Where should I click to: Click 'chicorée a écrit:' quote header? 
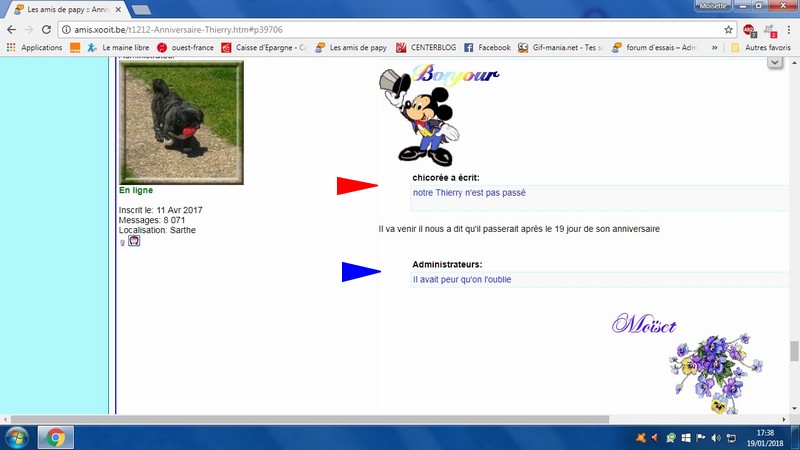[x=446, y=178]
